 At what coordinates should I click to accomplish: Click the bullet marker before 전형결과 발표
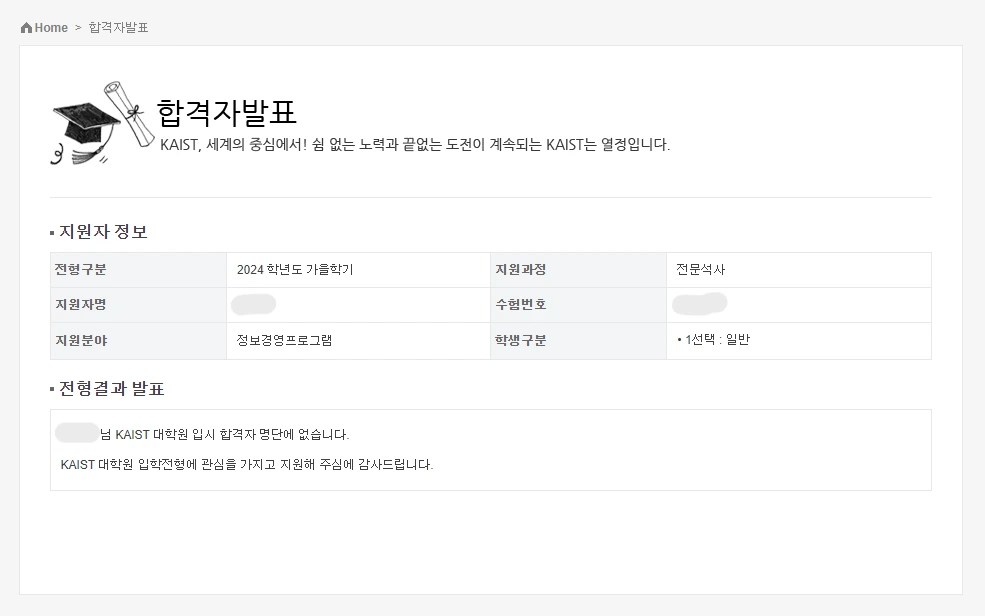click(49, 388)
